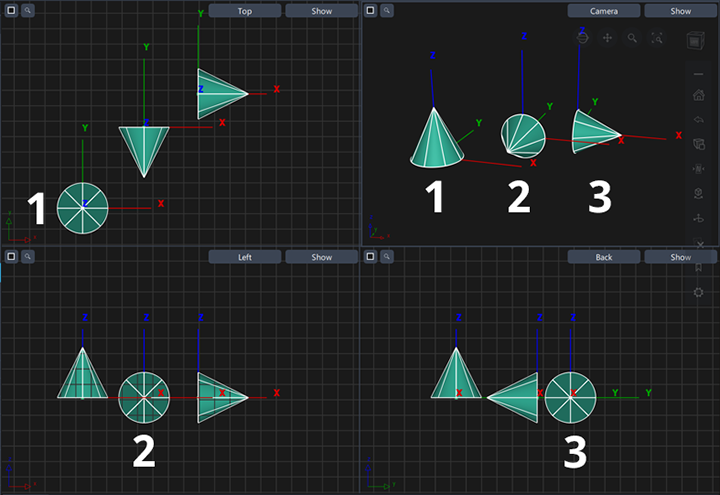This screenshot has width=720, height=495.
Task: Open the Top view selector dropdown
Action: [245, 11]
